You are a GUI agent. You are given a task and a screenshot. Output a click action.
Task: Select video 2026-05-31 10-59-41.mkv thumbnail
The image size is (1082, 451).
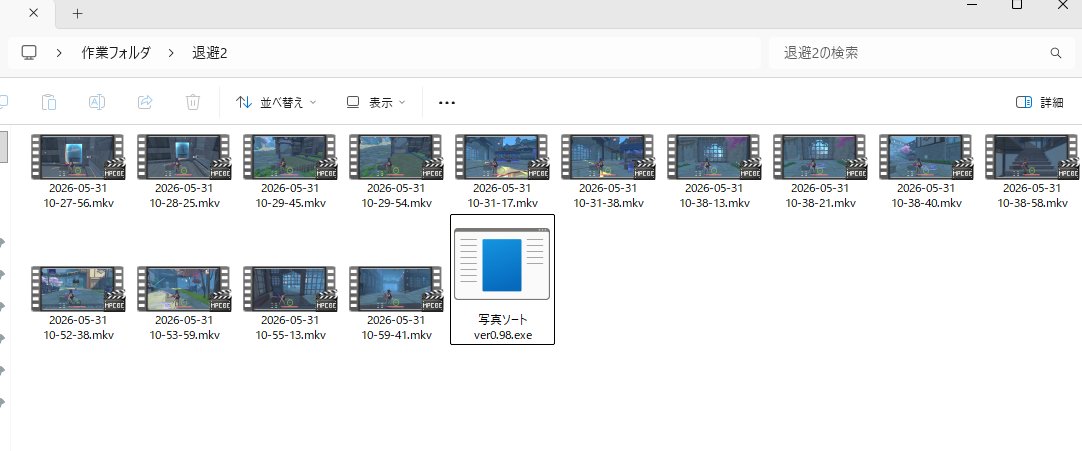tap(395, 289)
